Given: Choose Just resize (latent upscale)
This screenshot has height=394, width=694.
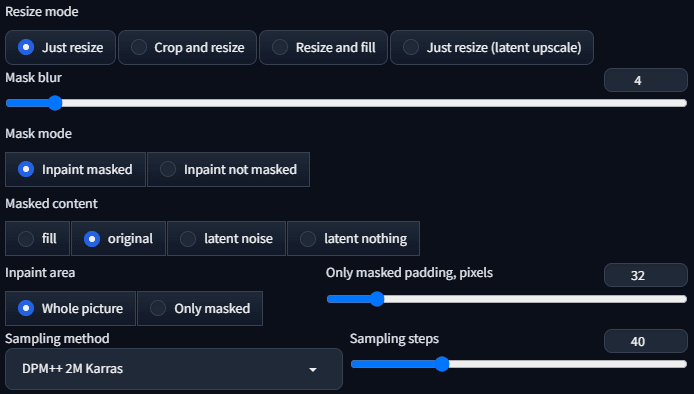Looking at the screenshot, I should [492, 47].
